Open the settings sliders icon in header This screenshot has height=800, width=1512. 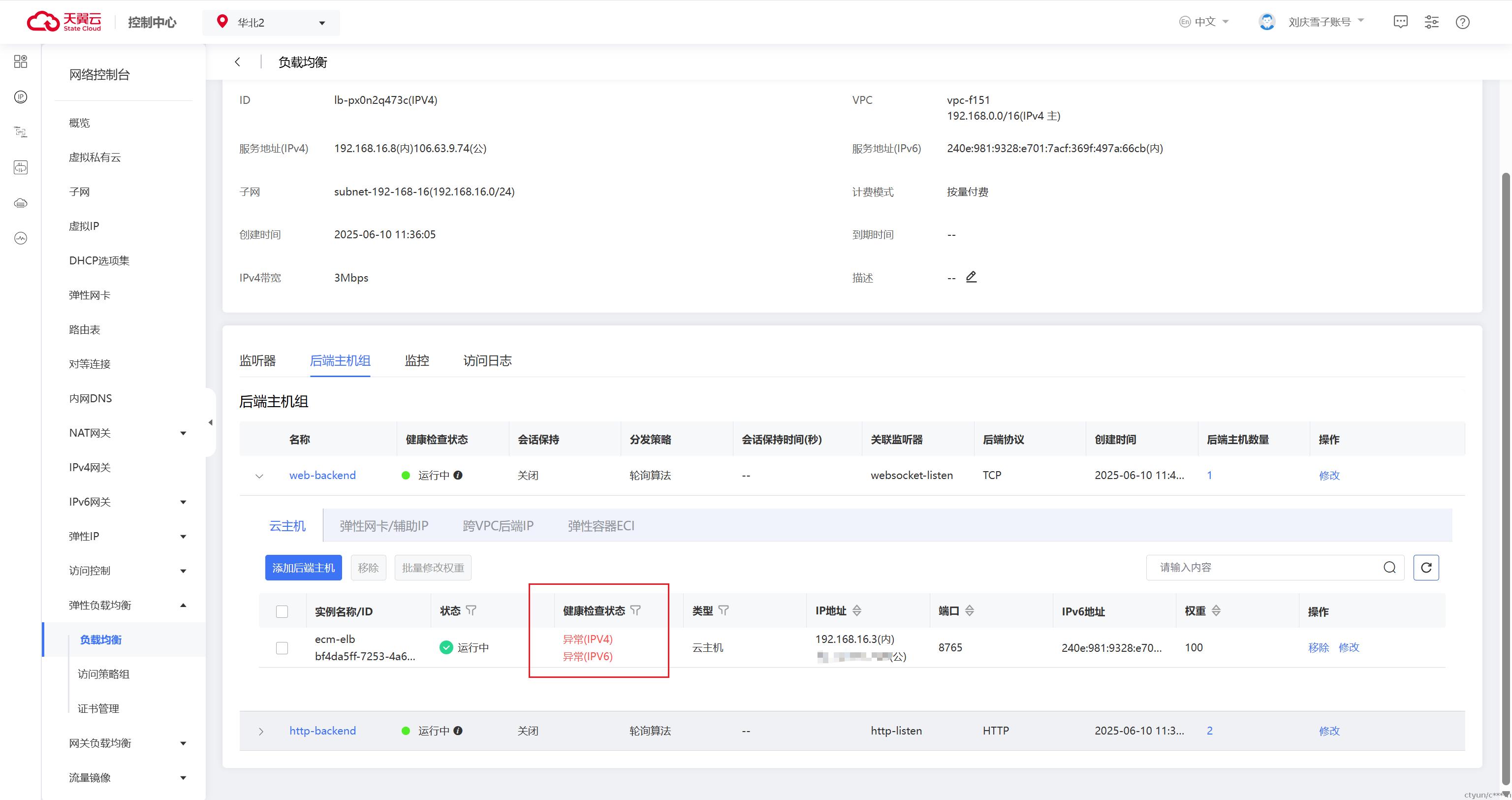point(1432,22)
